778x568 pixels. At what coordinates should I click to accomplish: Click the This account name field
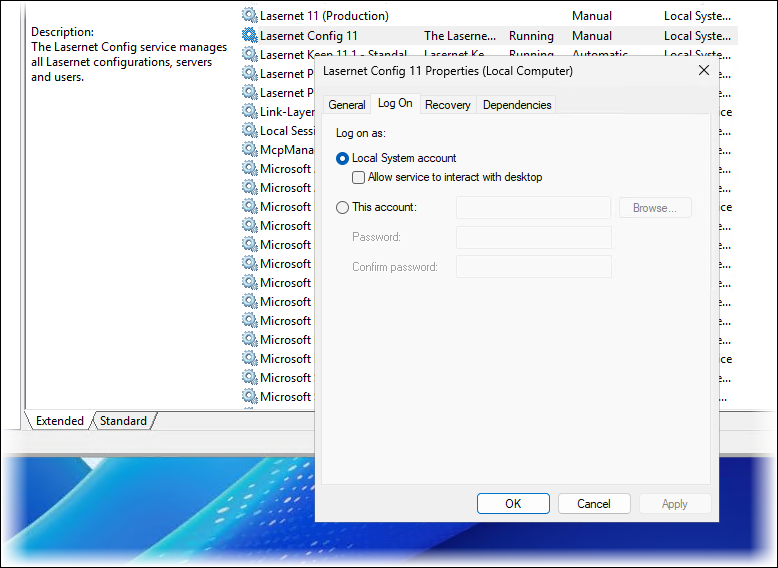pyautogui.click(x=533, y=207)
